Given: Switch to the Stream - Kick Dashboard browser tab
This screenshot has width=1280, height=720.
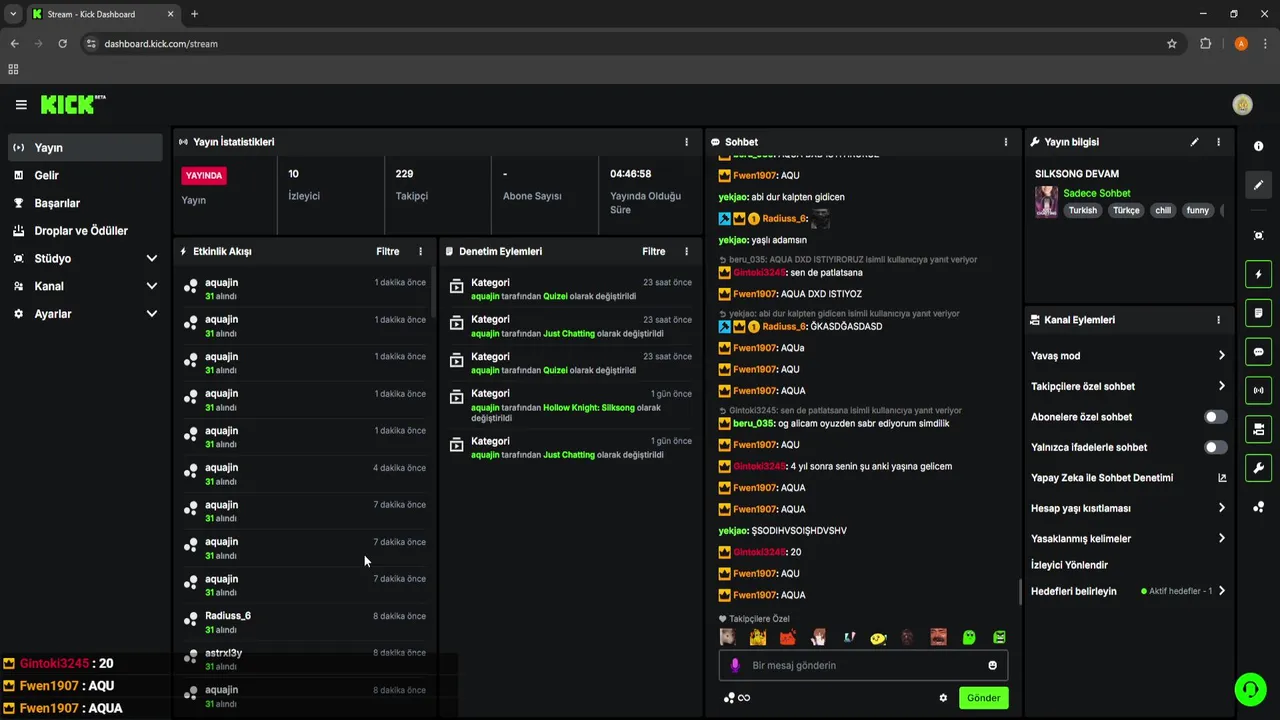Looking at the screenshot, I should (103, 14).
